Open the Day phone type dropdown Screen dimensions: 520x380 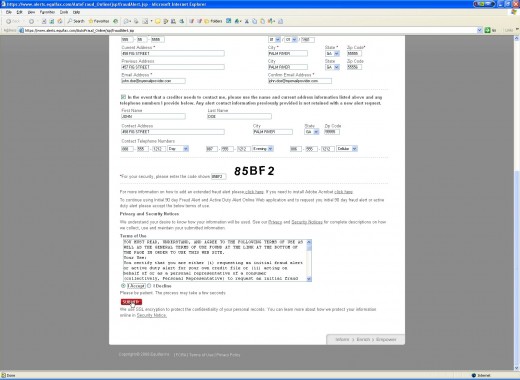tap(178, 149)
